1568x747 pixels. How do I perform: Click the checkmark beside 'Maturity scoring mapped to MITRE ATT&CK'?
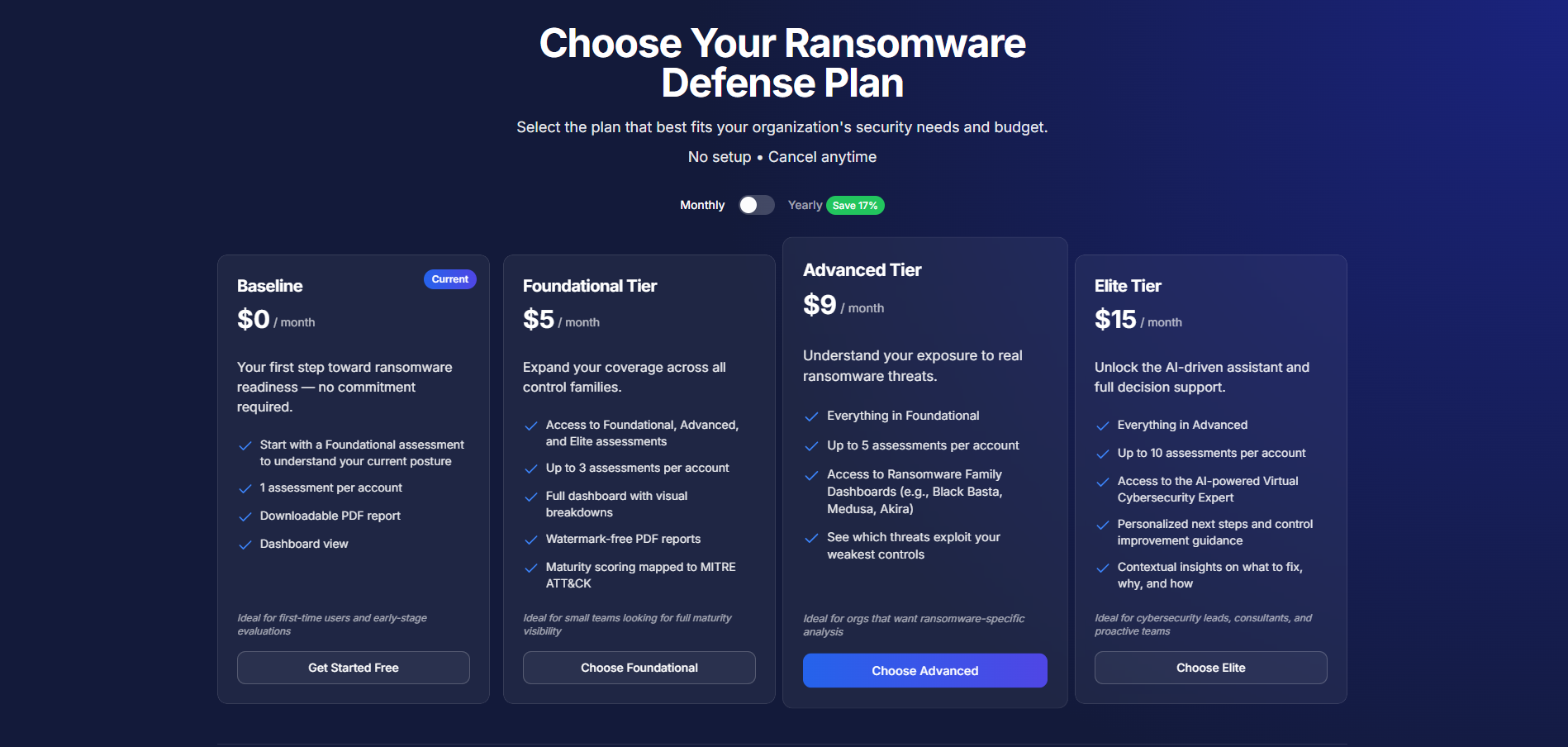[530, 568]
